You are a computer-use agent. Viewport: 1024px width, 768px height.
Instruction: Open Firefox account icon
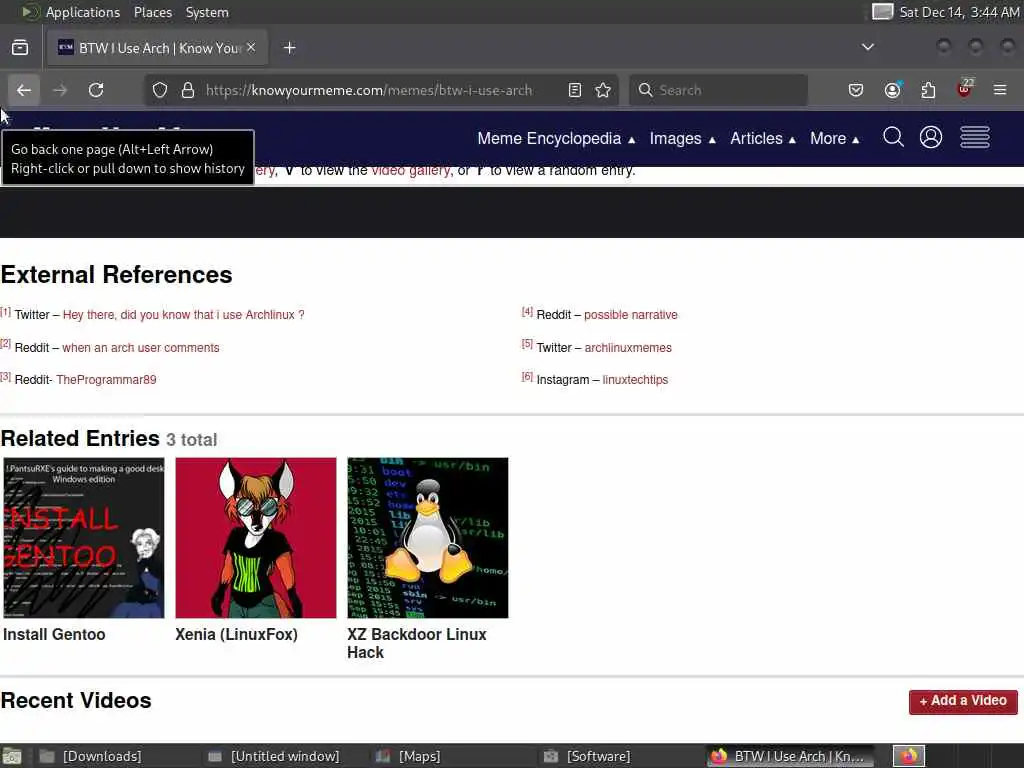pos(893,90)
